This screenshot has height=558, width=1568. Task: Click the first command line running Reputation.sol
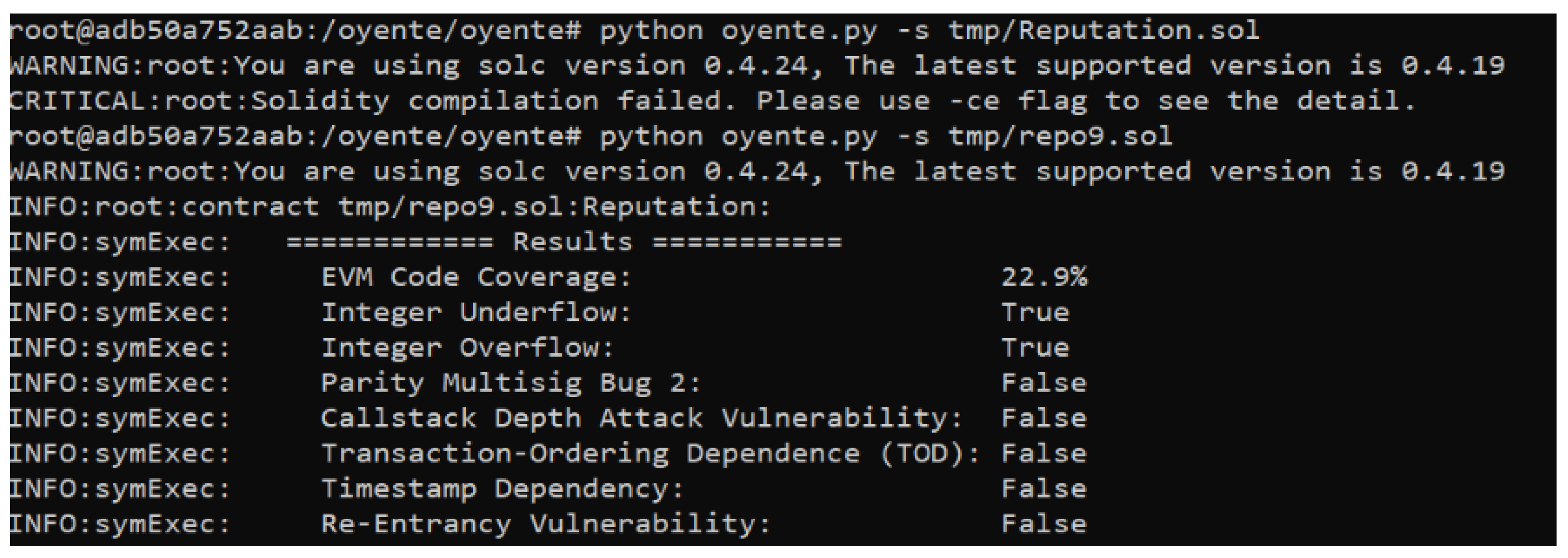point(633,30)
